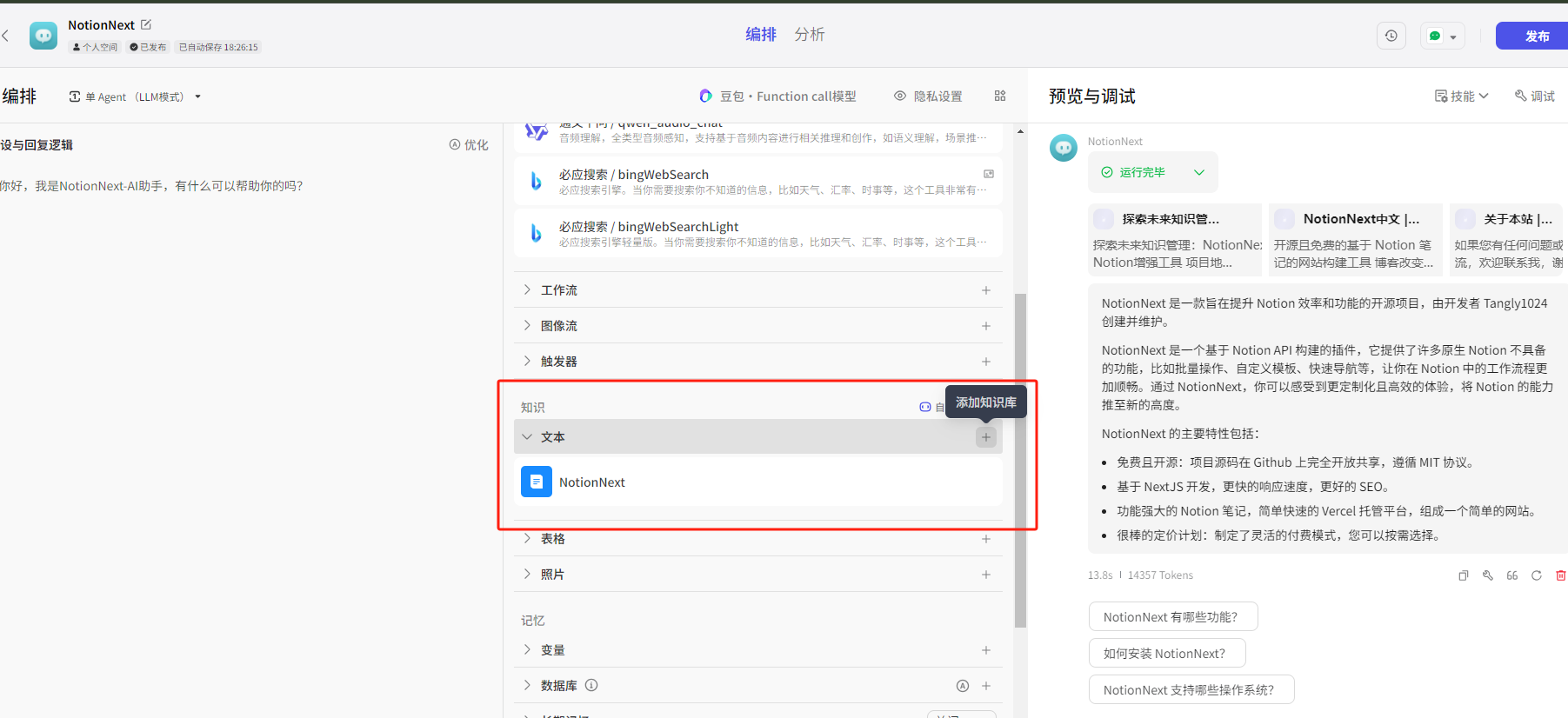Click the wrench debug icon under response

[1488, 575]
